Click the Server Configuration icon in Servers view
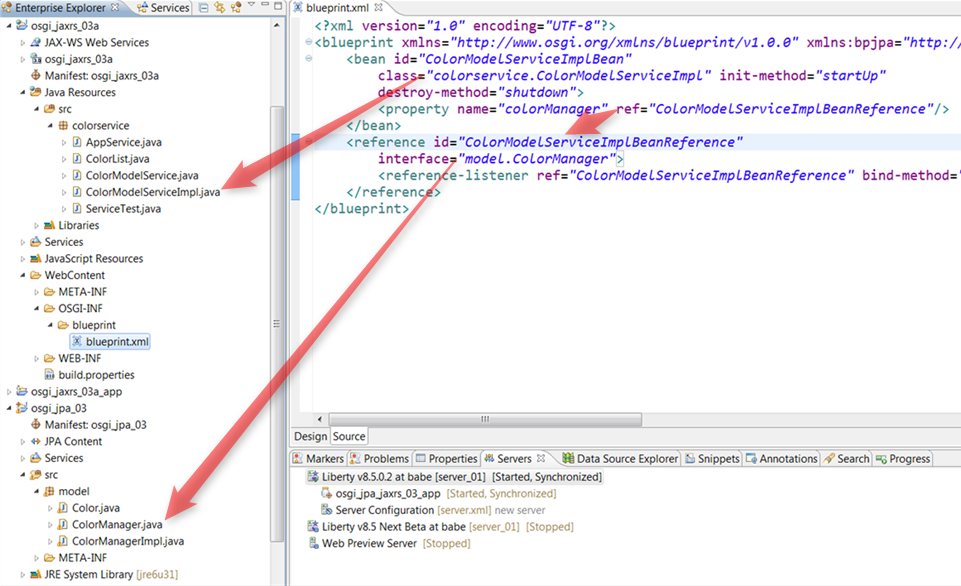The width and height of the screenshot is (961, 586). pos(326,510)
